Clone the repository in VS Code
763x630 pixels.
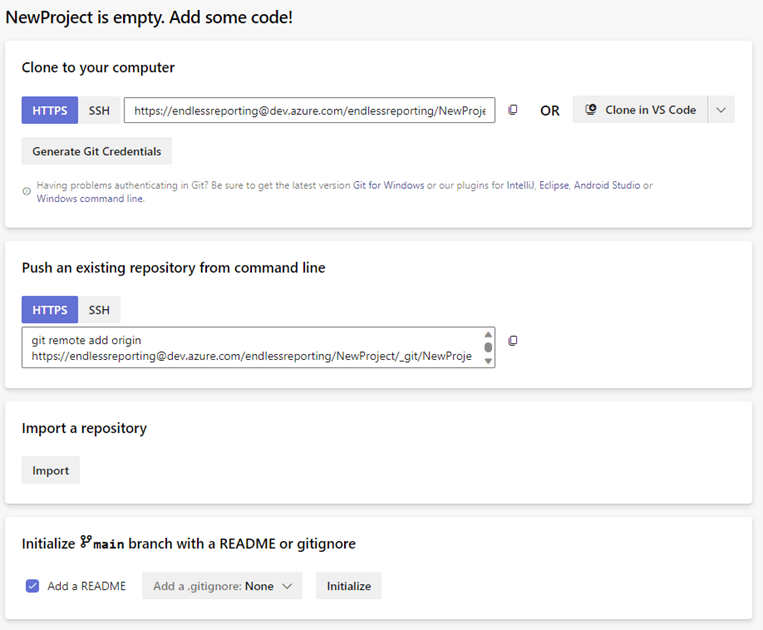[640, 110]
